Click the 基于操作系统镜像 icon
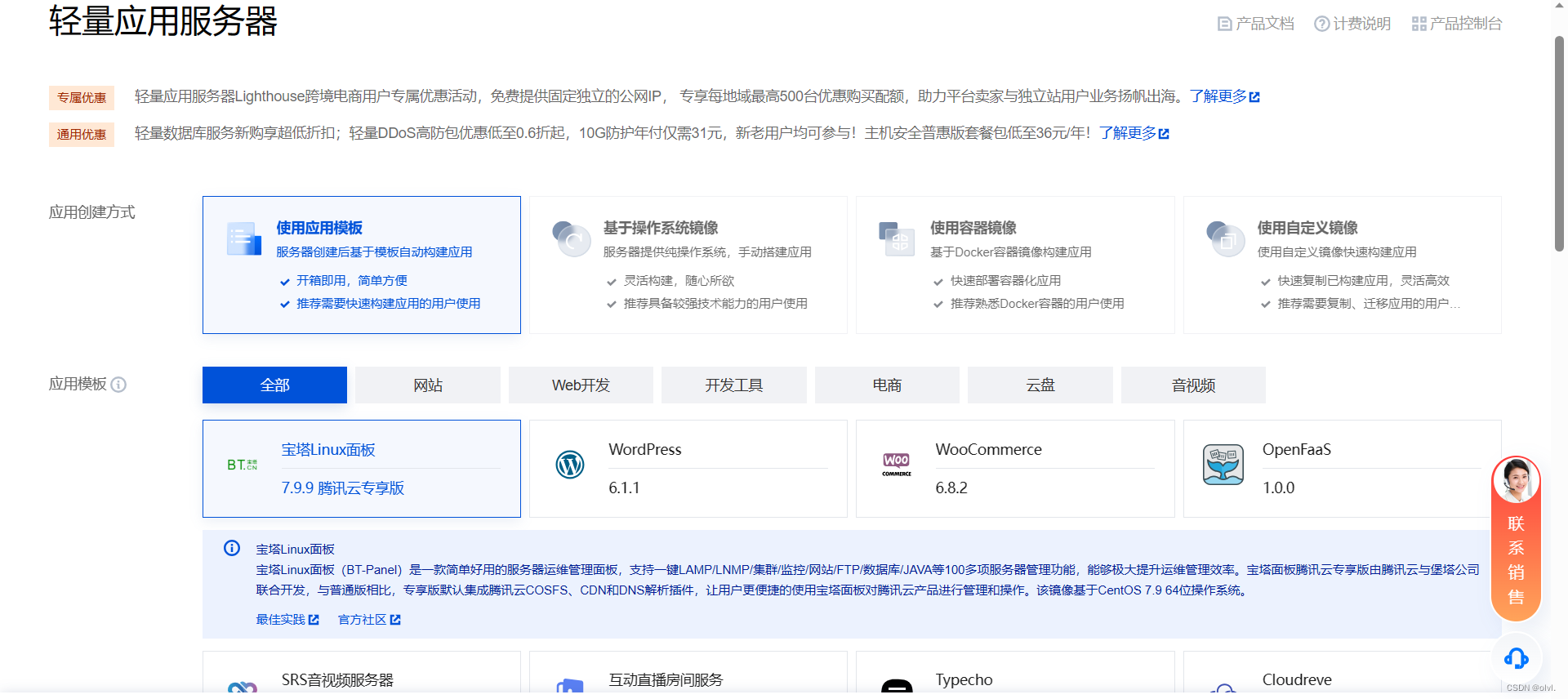The width and height of the screenshot is (1568, 699). (x=571, y=239)
